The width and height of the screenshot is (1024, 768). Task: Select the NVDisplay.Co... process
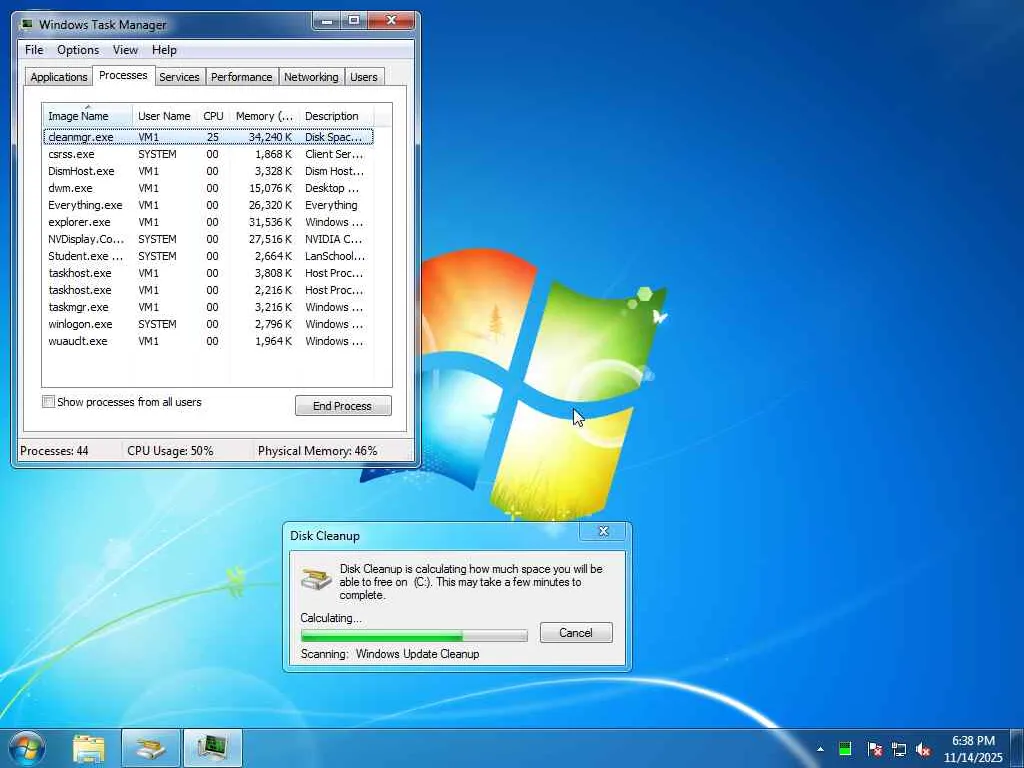208,239
